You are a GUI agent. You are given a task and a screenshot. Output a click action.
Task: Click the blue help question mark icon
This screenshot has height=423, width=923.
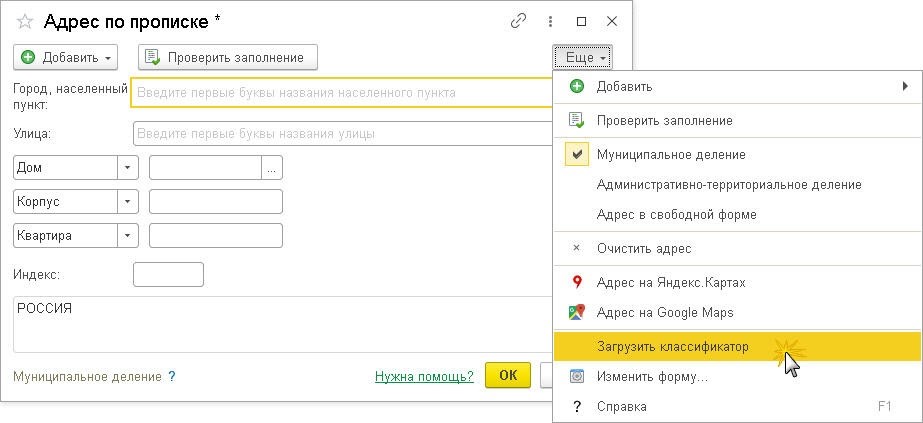(x=171, y=377)
